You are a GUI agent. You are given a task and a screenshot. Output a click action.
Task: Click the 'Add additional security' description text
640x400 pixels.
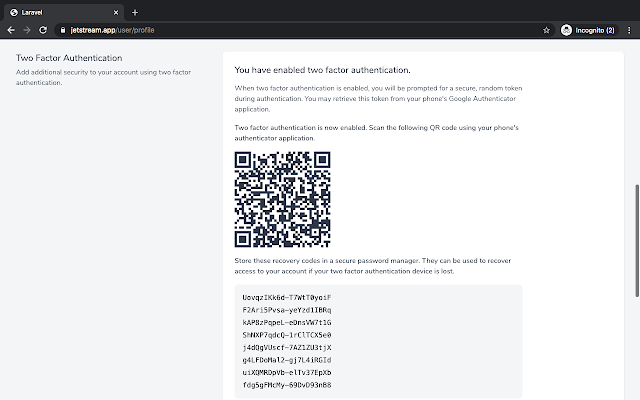[x=103, y=78]
